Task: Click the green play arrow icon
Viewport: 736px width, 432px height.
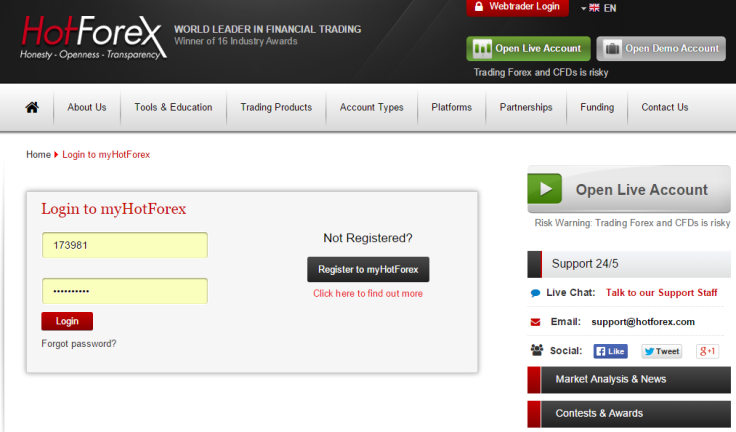Action: point(545,190)
